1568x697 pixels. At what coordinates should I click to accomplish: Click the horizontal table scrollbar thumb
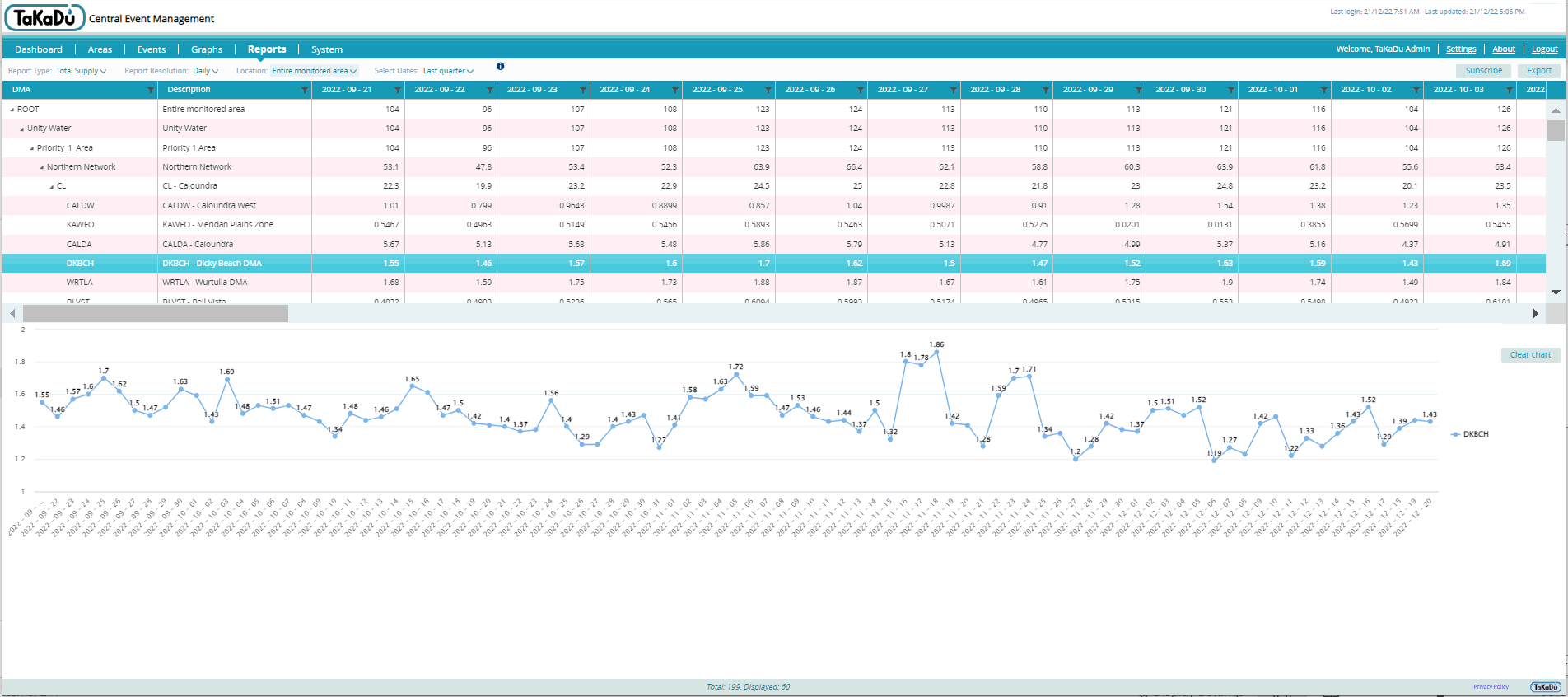click(x=156, y=313)
